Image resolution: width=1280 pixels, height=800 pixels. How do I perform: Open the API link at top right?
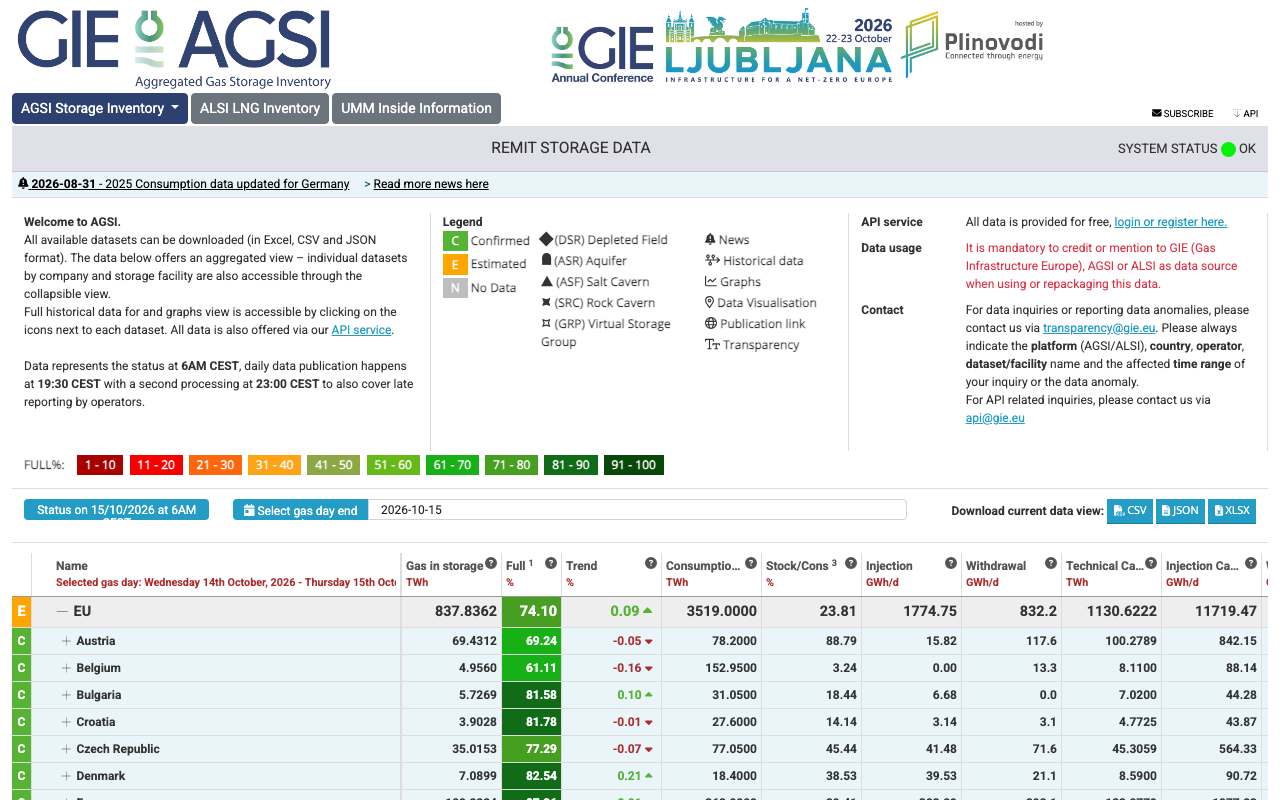(x=1245, y=113)
